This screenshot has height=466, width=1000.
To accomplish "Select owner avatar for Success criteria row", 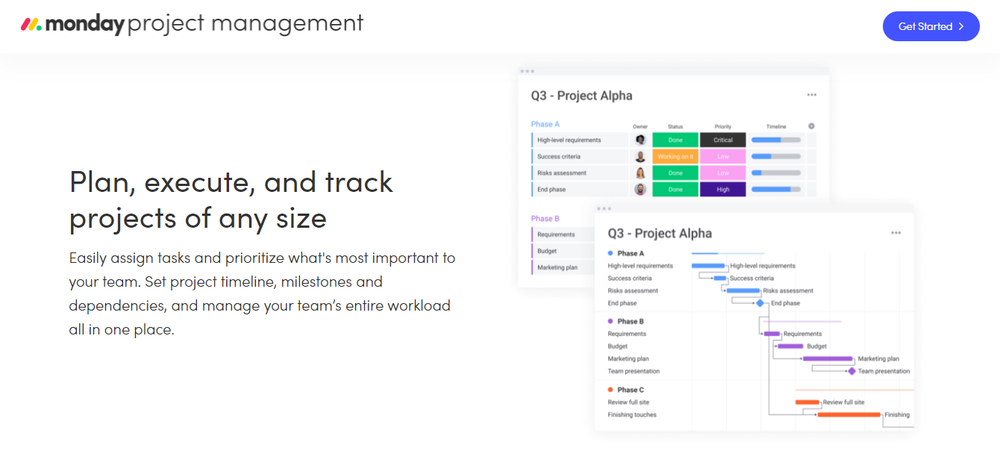I will (640, 156).
